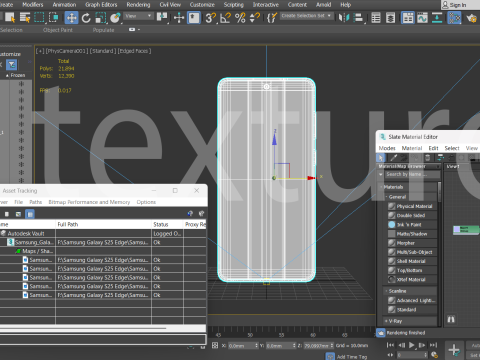
Task: Open Select by Name tool
Action: pyautogui.click(x=25, y=17)
